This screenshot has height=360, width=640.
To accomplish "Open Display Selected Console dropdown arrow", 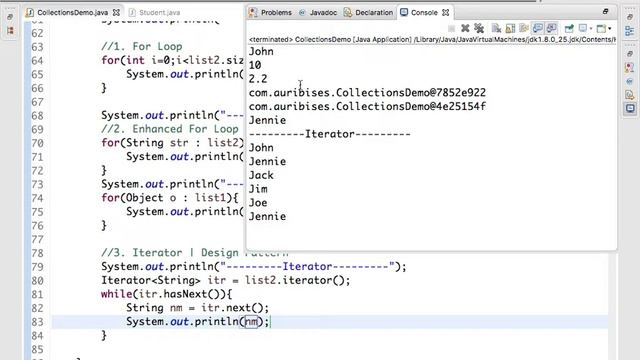I will click(591, 29).
